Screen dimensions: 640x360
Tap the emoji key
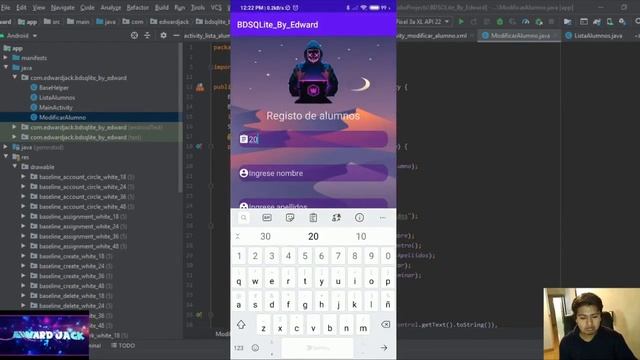coord(256,348)
